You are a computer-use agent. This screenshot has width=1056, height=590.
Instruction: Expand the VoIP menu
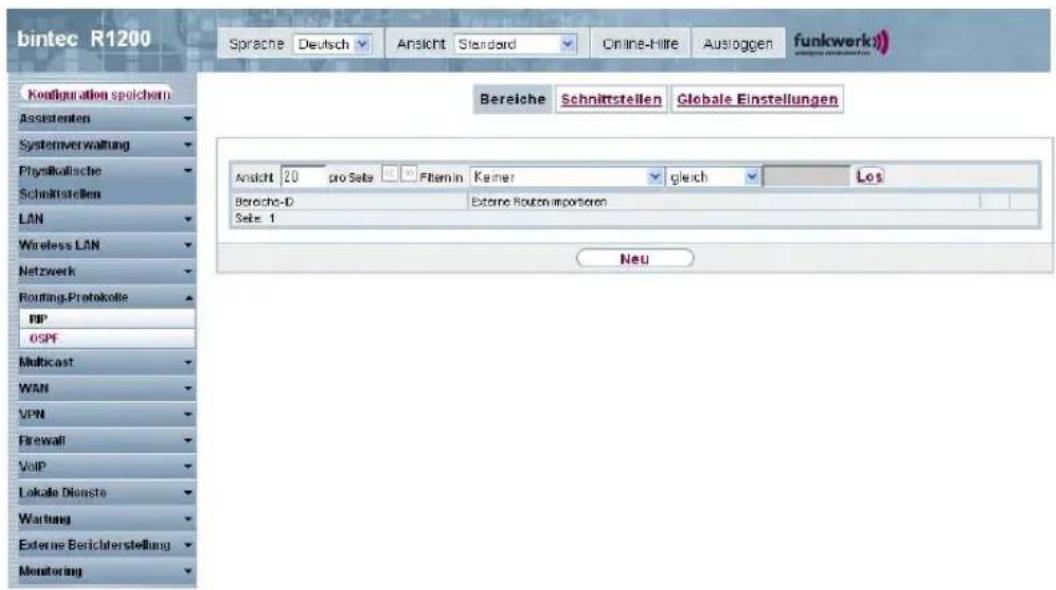[x=106, y=467]
